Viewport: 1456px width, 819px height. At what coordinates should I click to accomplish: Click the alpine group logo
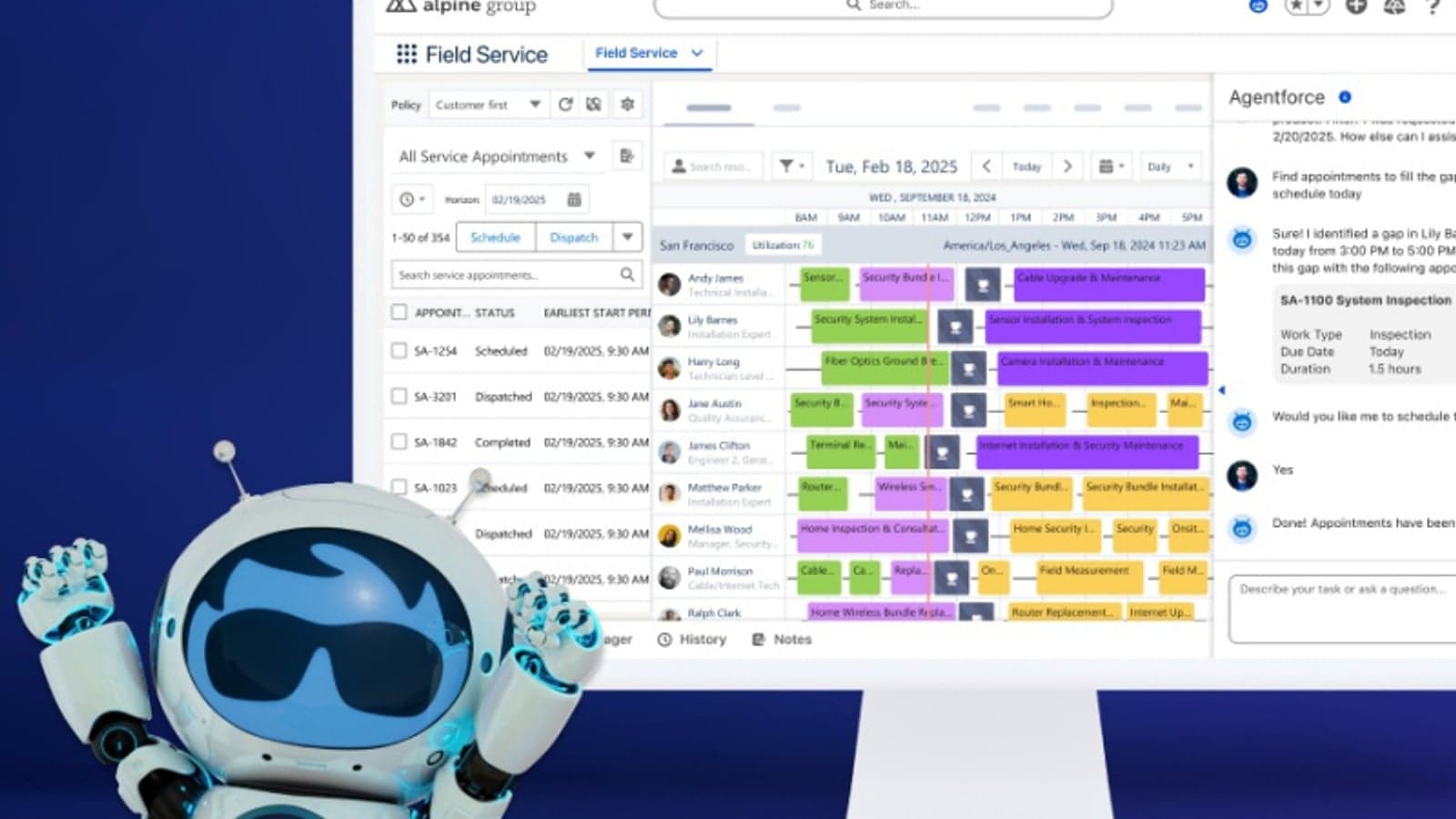pos(460,6)
